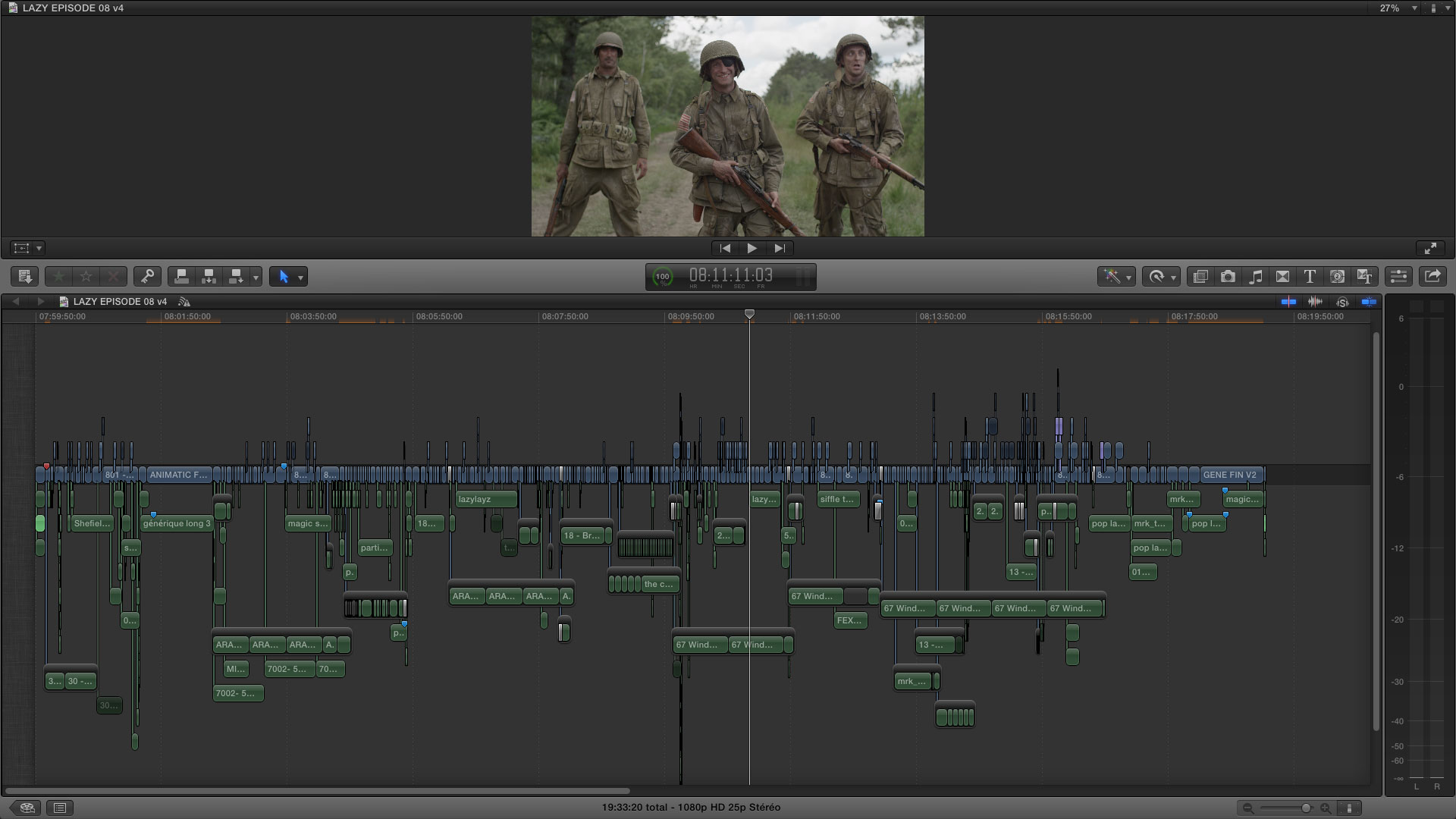Toggle the project library film reel button
The image size is (1456, 819).
click(27, 808)
